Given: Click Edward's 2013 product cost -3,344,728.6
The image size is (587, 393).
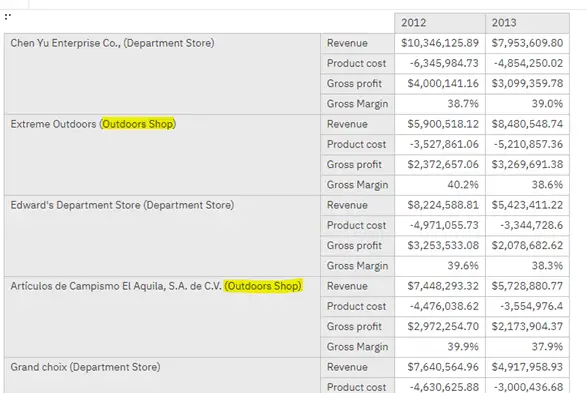Looking at the screenshot, I should (x=527, y=225).
